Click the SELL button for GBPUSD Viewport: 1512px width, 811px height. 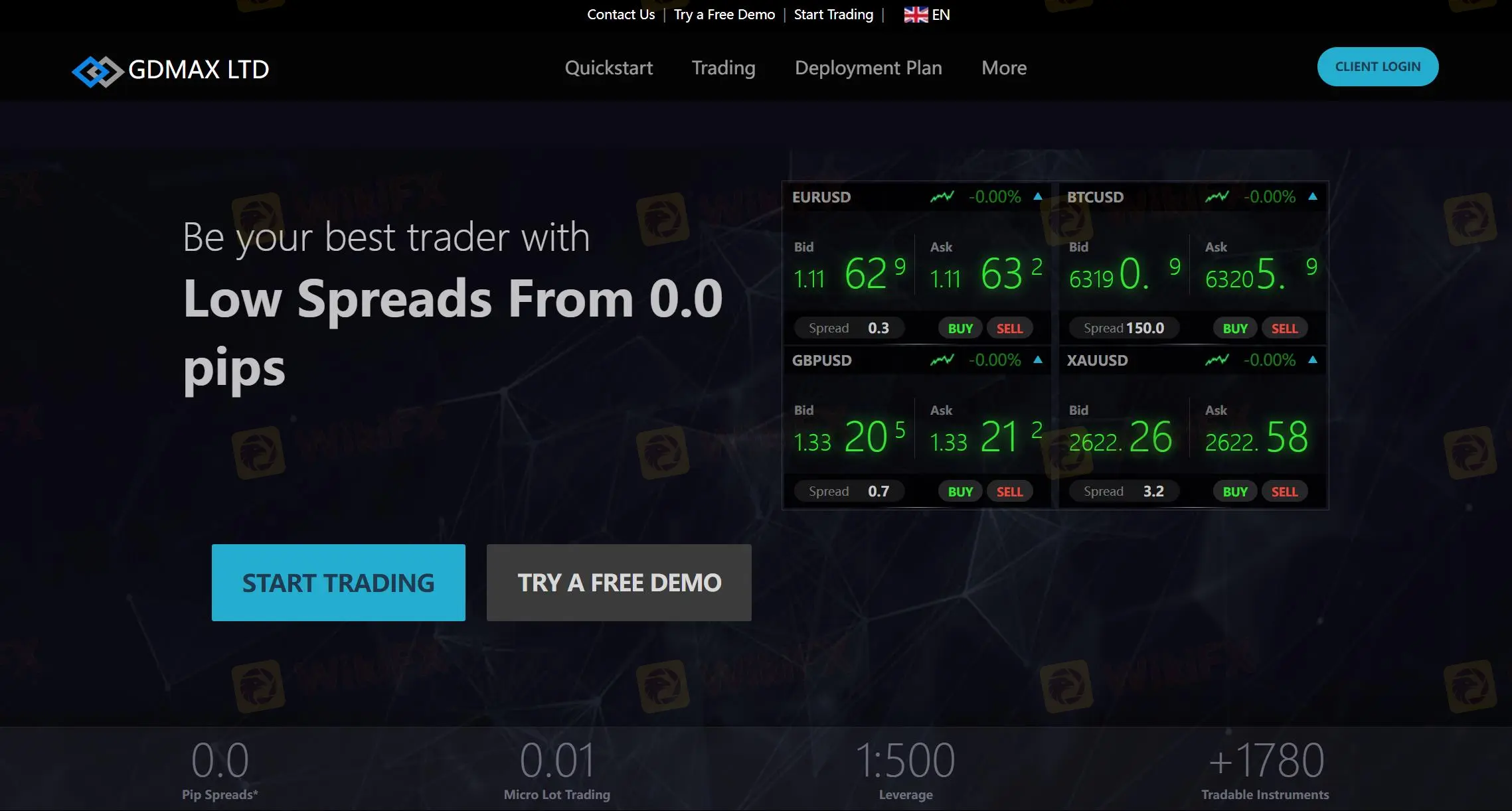click(x=1009, y=491)
